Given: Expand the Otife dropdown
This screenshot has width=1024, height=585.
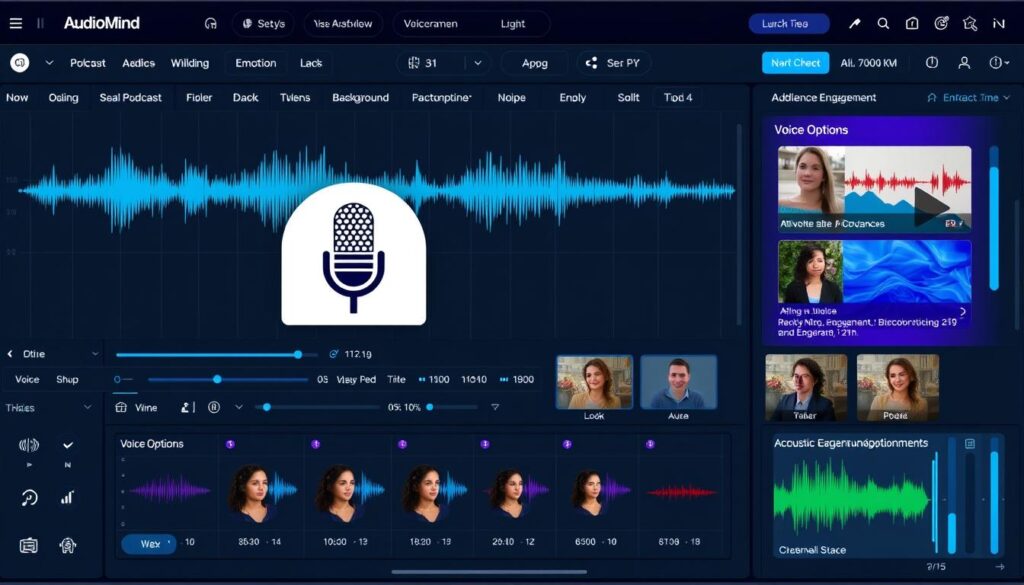Looking at the screenshot, I should [x=95, y=354].
